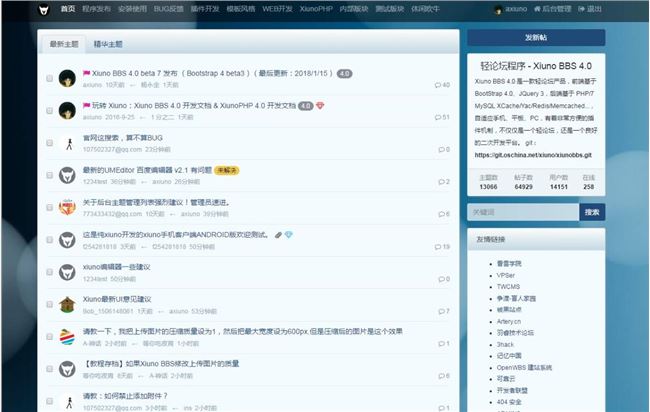Open Artery.cn friendly link

tap(509, 321)
